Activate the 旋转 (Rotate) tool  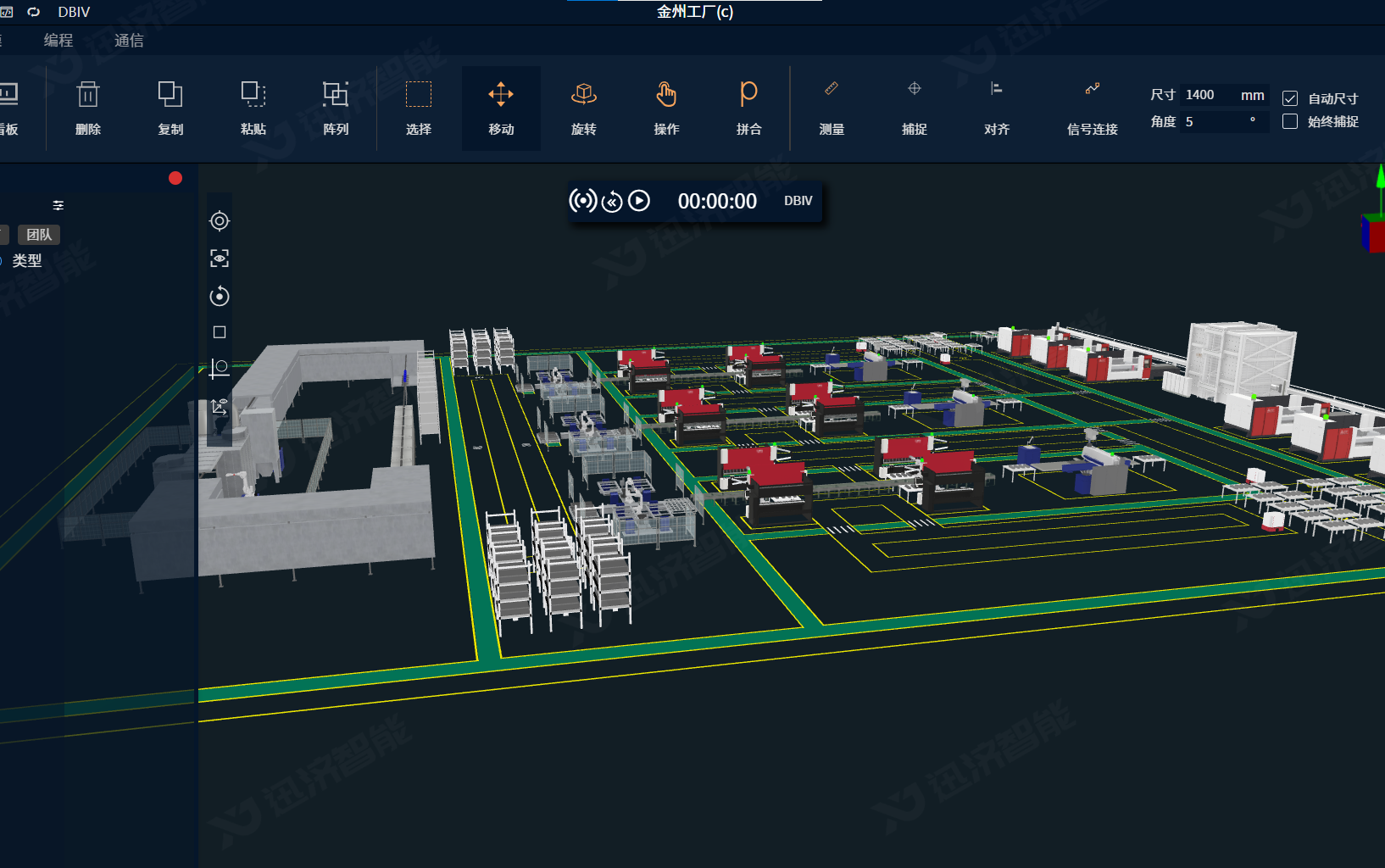(x=584, y=108)
